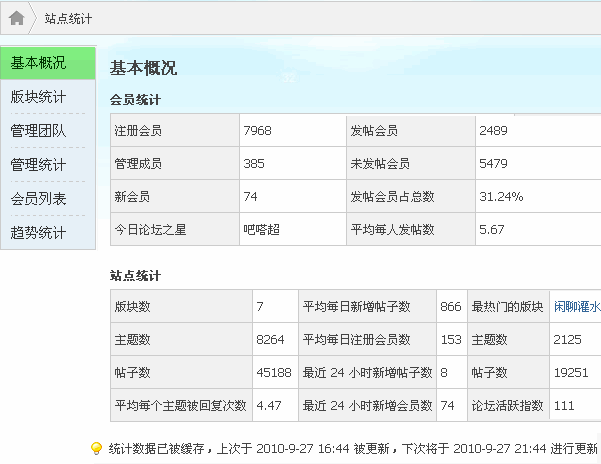This screenshot has height=464, width=601.
Task: Click the 论坛活跃指数 value 111
Action: click(564, 405)
